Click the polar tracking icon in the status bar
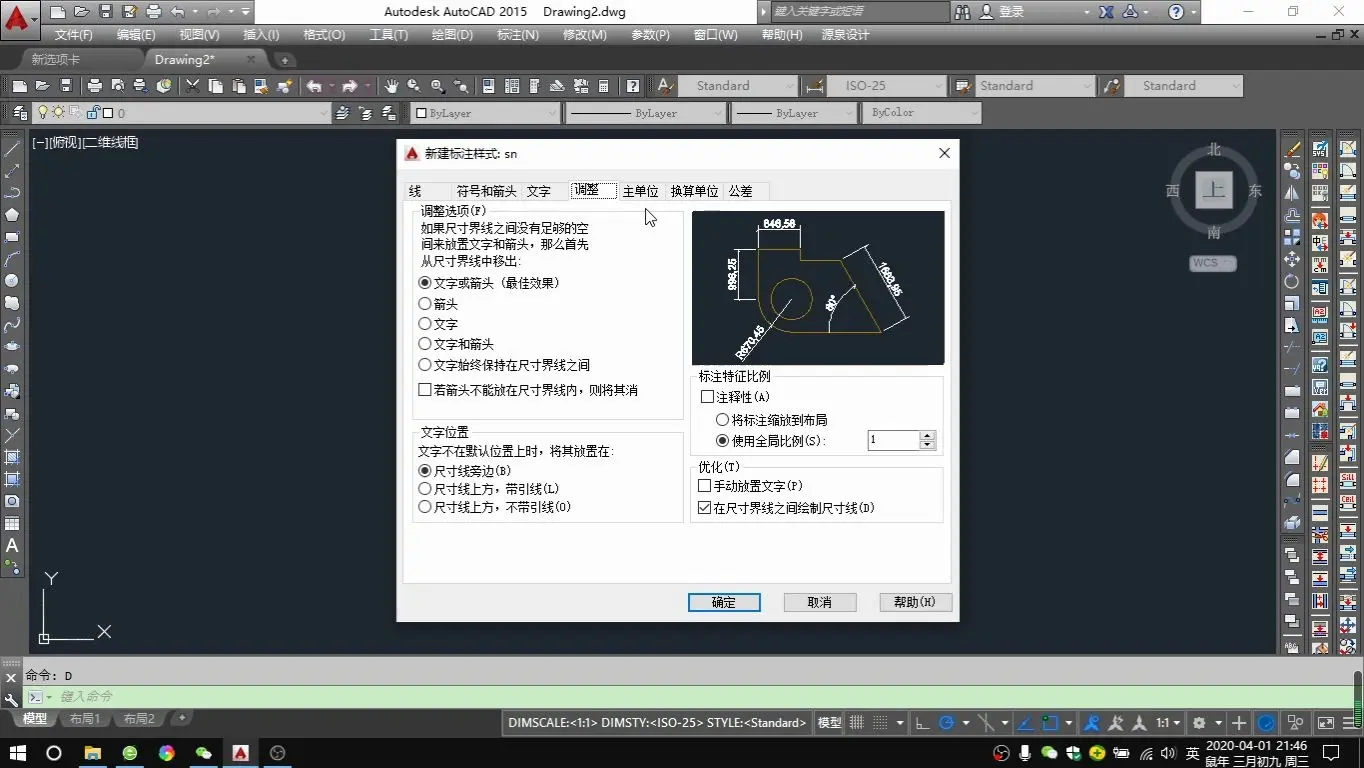This screenshot has width=1364, height=768. pyautogui.click(x=947, y=722)
